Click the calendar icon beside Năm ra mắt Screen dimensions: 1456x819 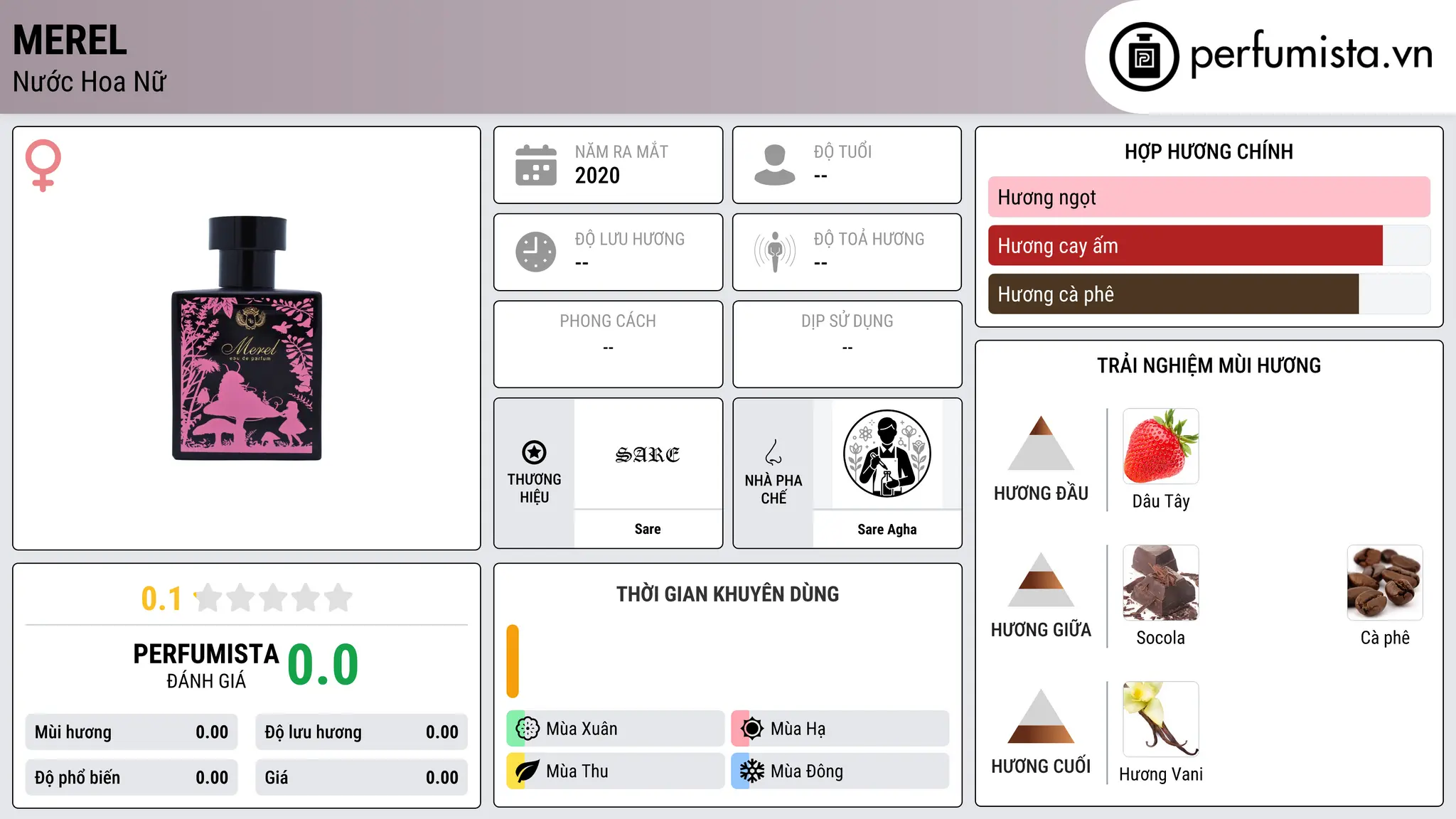(536, 165)
